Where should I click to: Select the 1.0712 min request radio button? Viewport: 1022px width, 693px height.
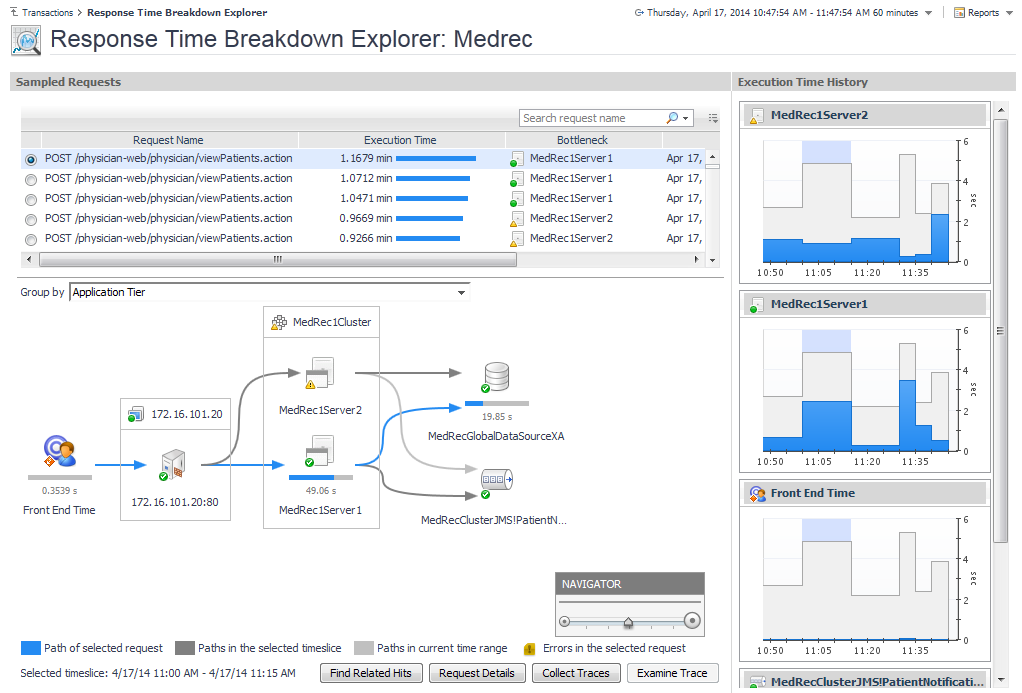[31, 179]
